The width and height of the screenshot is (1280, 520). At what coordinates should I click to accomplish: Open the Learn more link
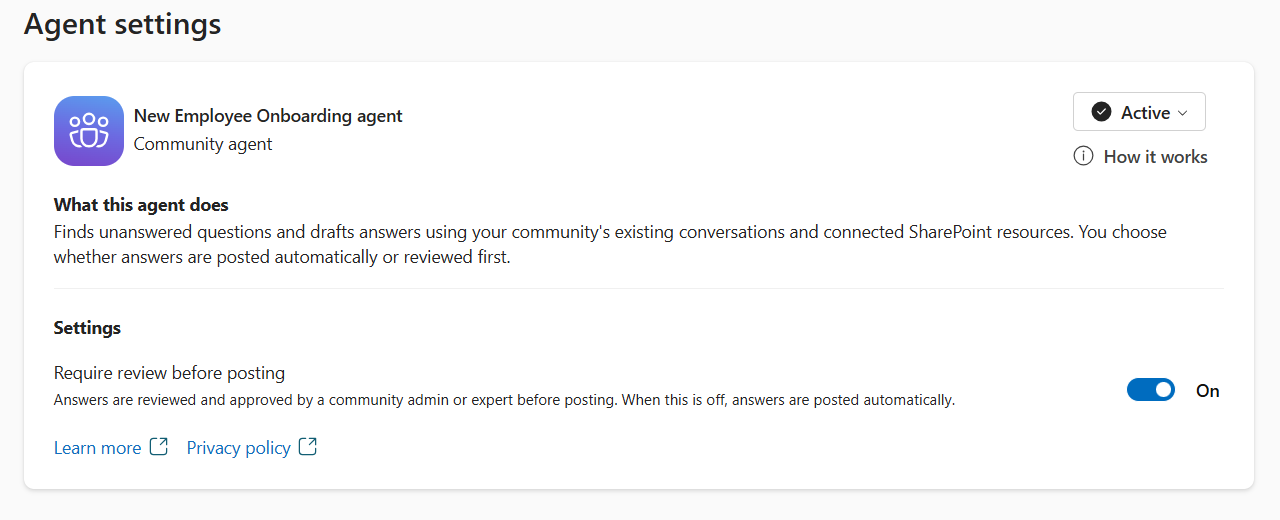click(x=97, y=448)
